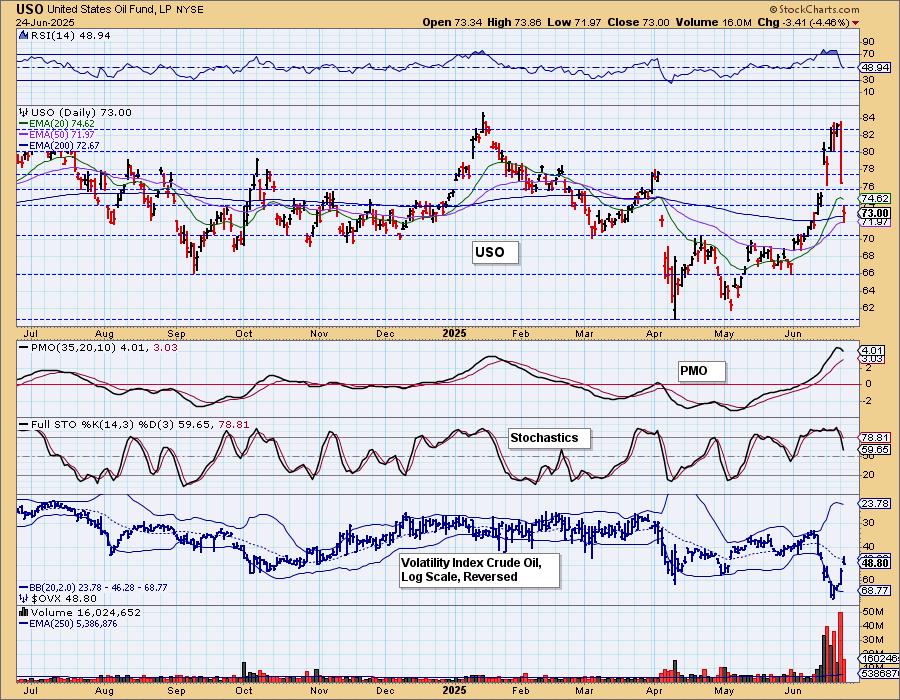Click the 3.03 PMO signal axis tag

[873, 359]
